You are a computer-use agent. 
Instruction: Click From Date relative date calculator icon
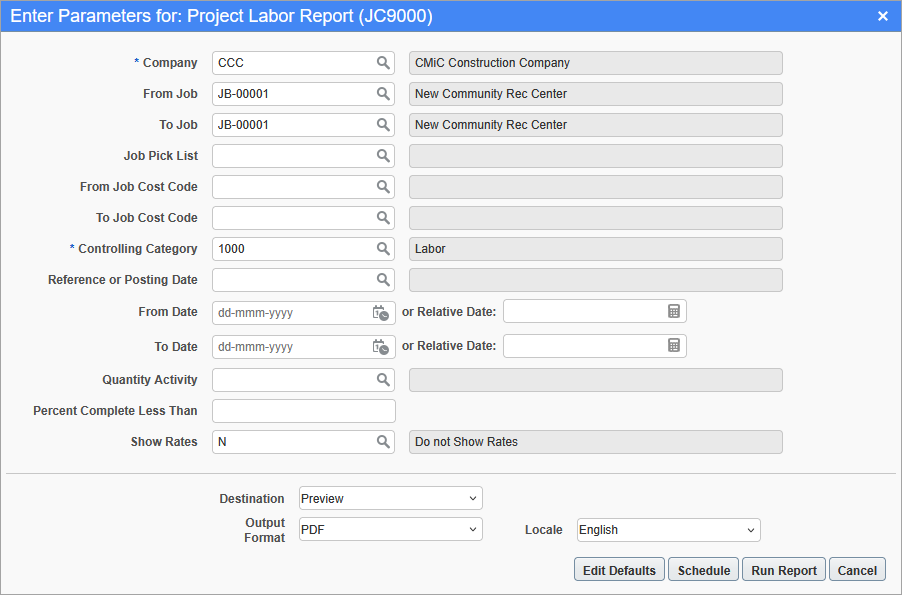674,311
